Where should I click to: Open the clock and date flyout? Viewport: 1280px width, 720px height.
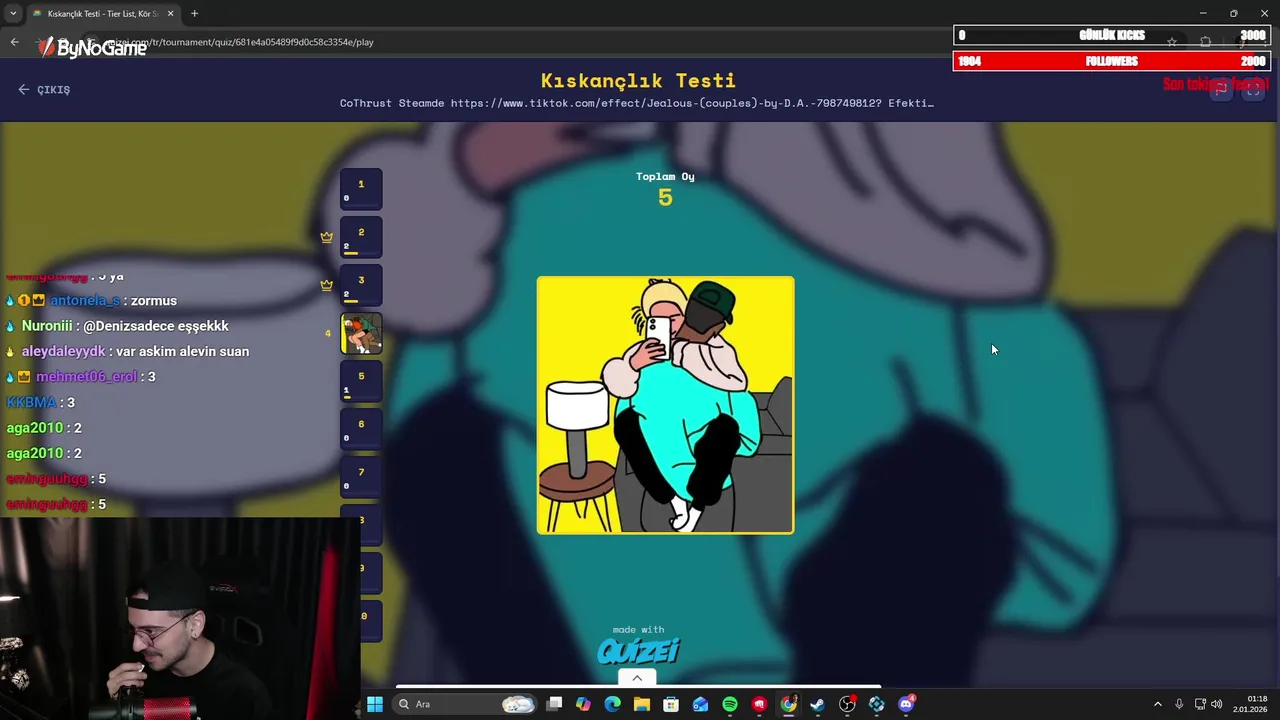coord(1249,704)
